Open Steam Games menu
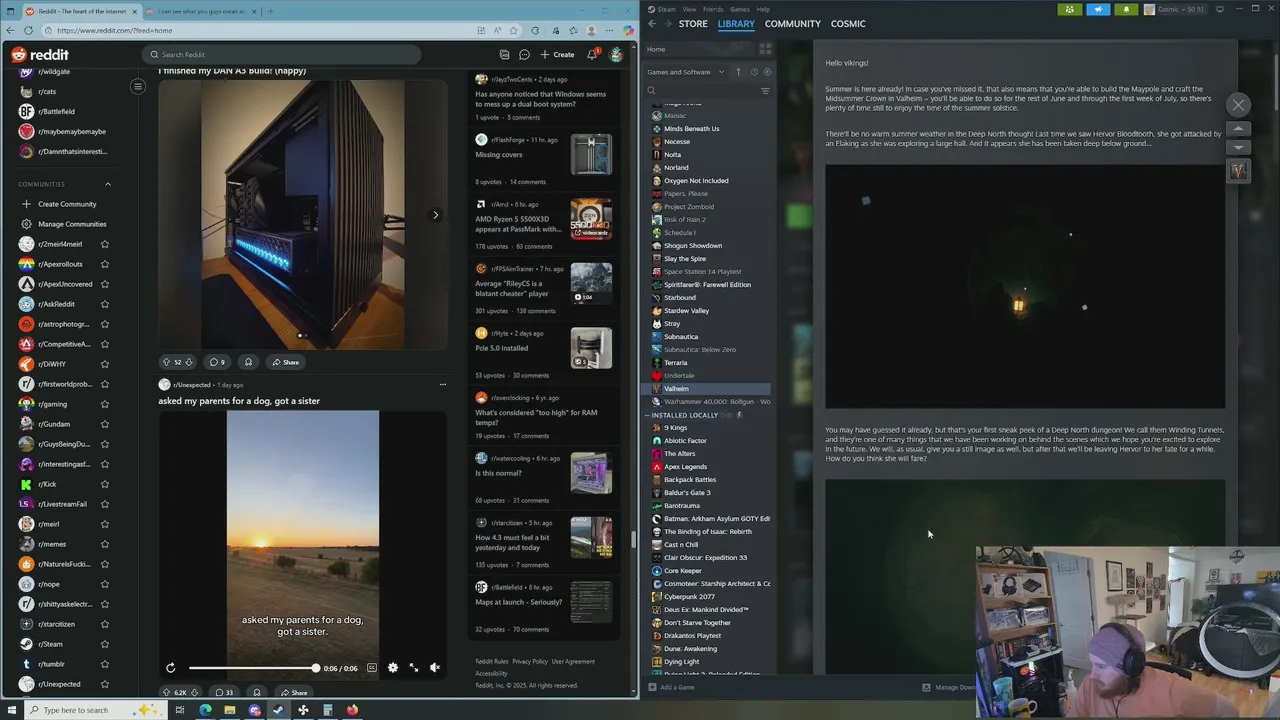Viewport: 1280px width, 720px height. coord(740,9)
